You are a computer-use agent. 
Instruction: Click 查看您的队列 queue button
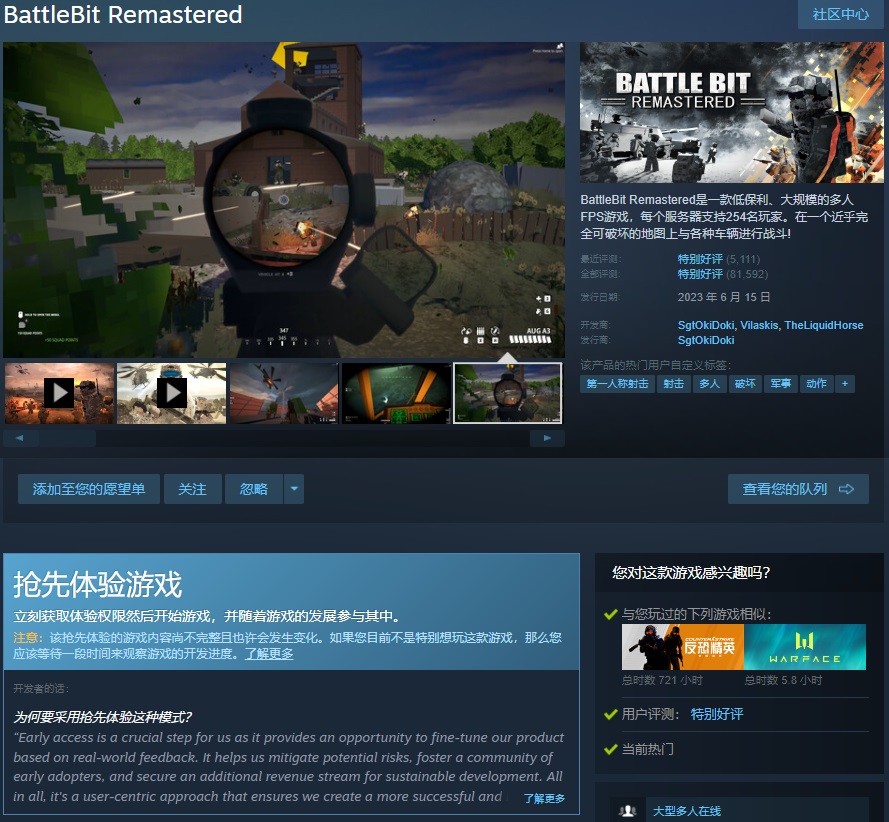point(797,489)
